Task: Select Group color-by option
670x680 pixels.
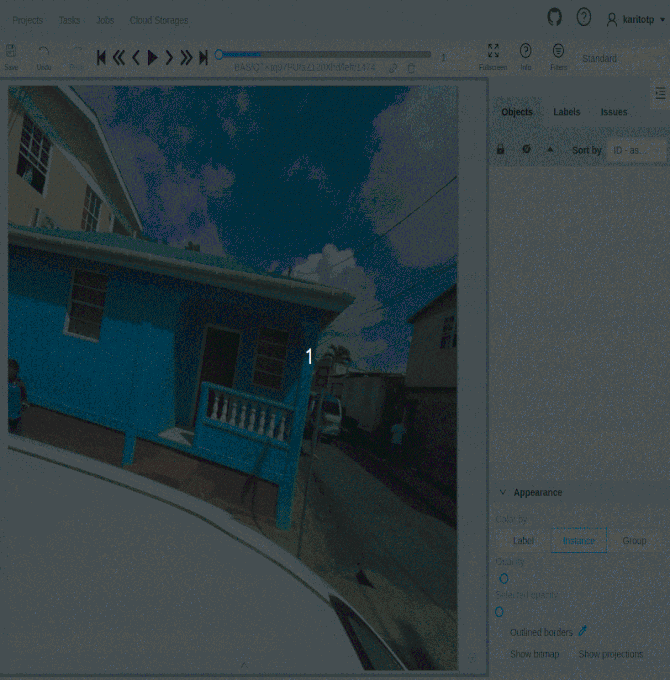Action: (634, 540)
